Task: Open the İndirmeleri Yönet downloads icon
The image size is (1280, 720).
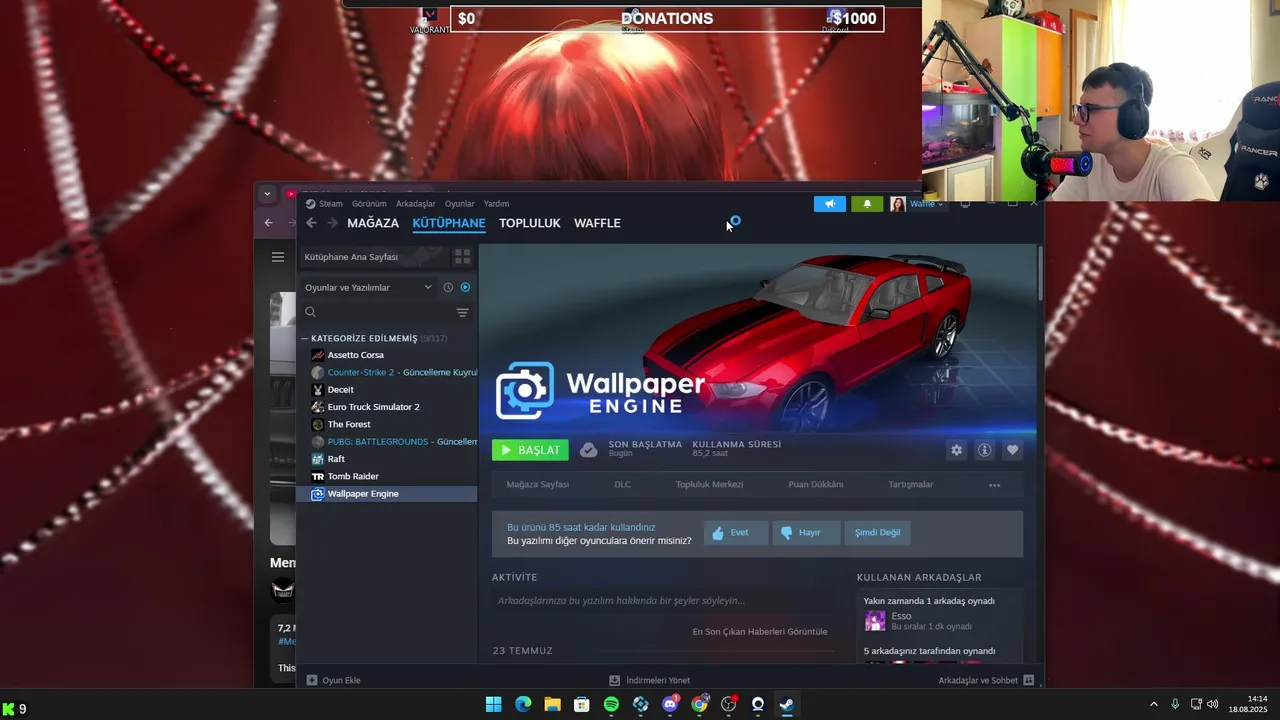Action: tap(615, 680)
